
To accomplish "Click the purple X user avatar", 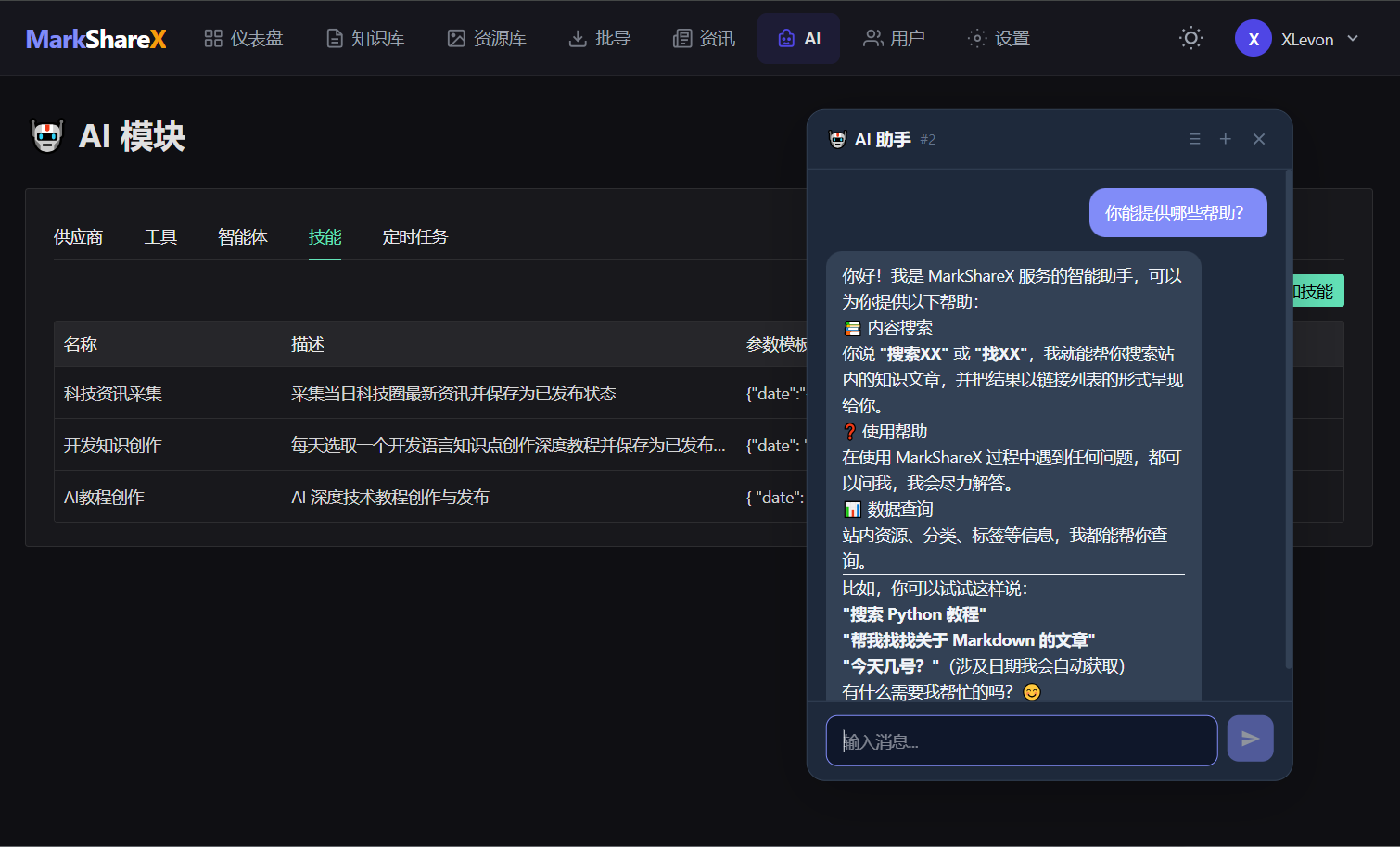I will click(x=1253, y=39).
